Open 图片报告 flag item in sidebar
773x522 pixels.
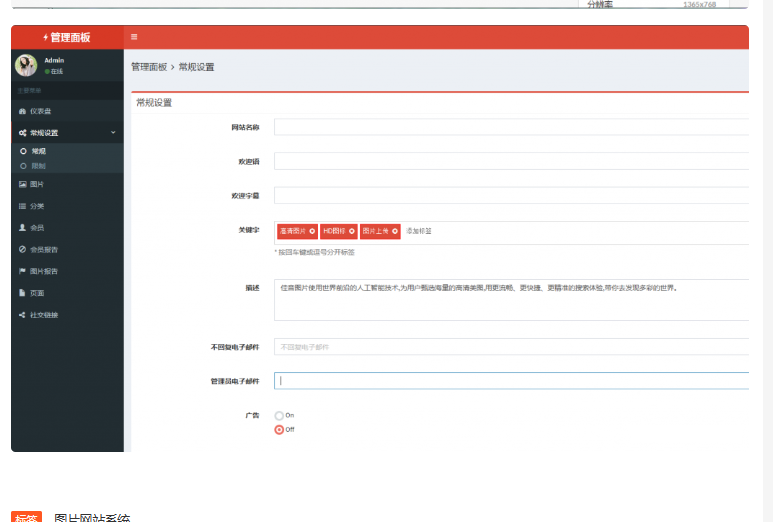coord(43,271)
